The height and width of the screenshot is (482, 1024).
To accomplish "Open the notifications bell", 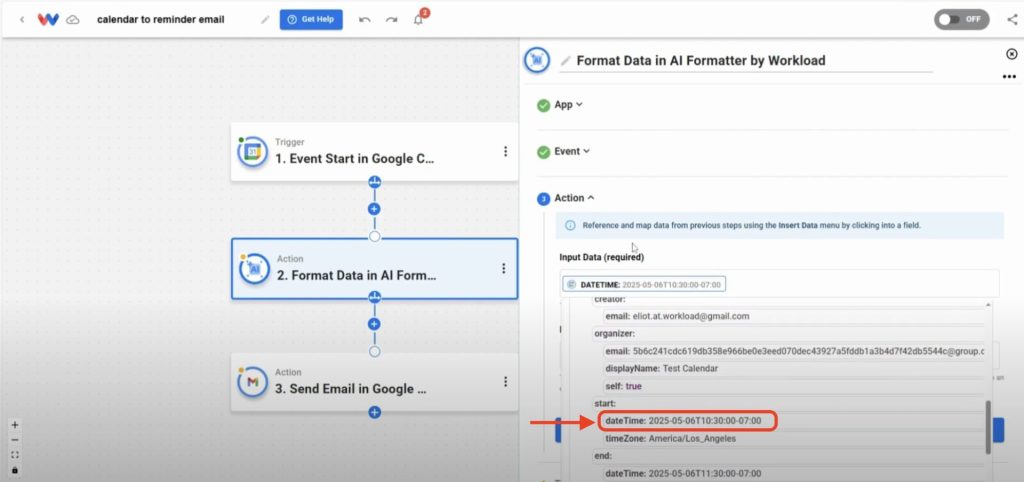I will pyautogui.click(x=418, y=20).
